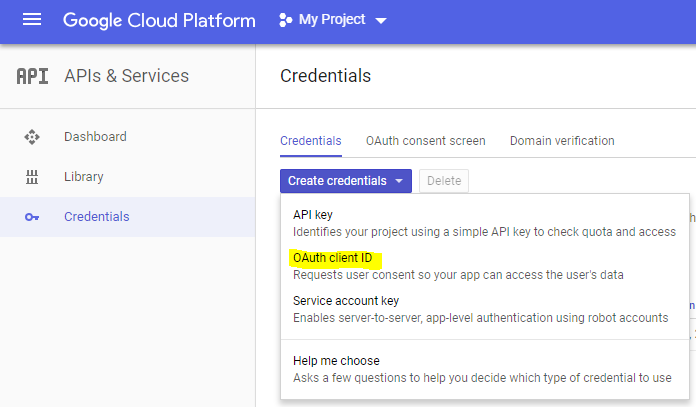The image size is (696, 407).
Task: Click the My Project hexagon icon
Action: [285, 20]
